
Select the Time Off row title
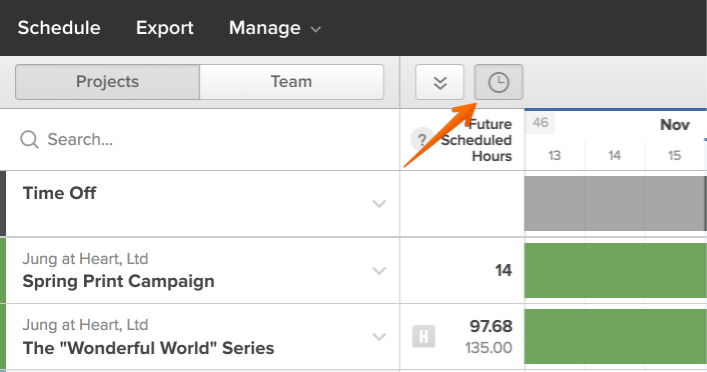[x=60, y=193]
